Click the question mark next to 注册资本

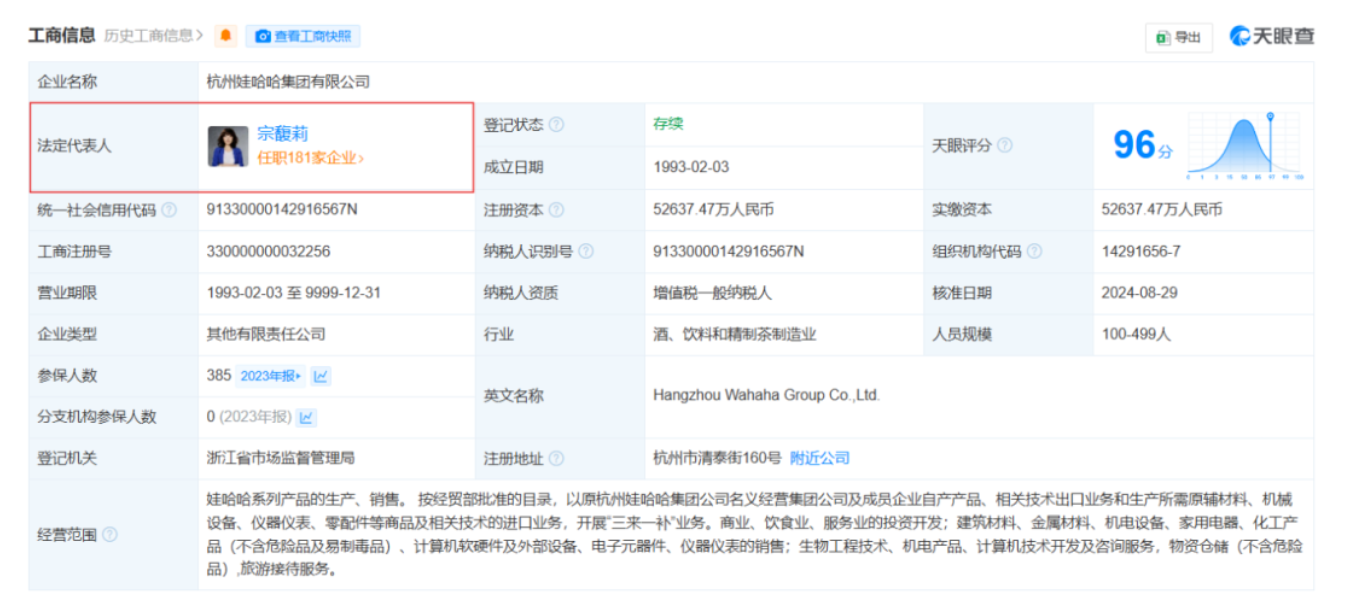click(x=556, y=210)
